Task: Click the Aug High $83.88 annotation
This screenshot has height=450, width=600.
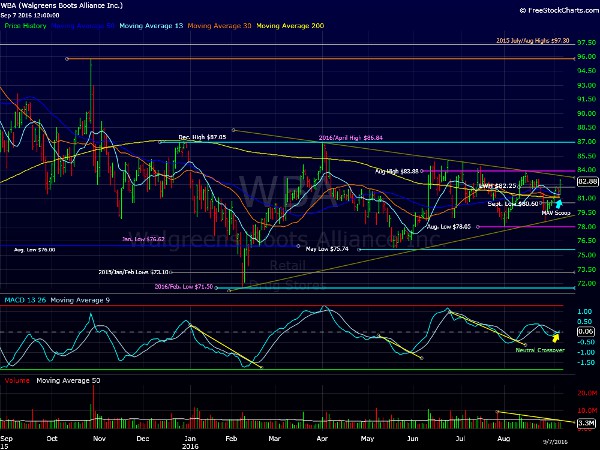Action: pyautogui.click(x=397, y=171)
